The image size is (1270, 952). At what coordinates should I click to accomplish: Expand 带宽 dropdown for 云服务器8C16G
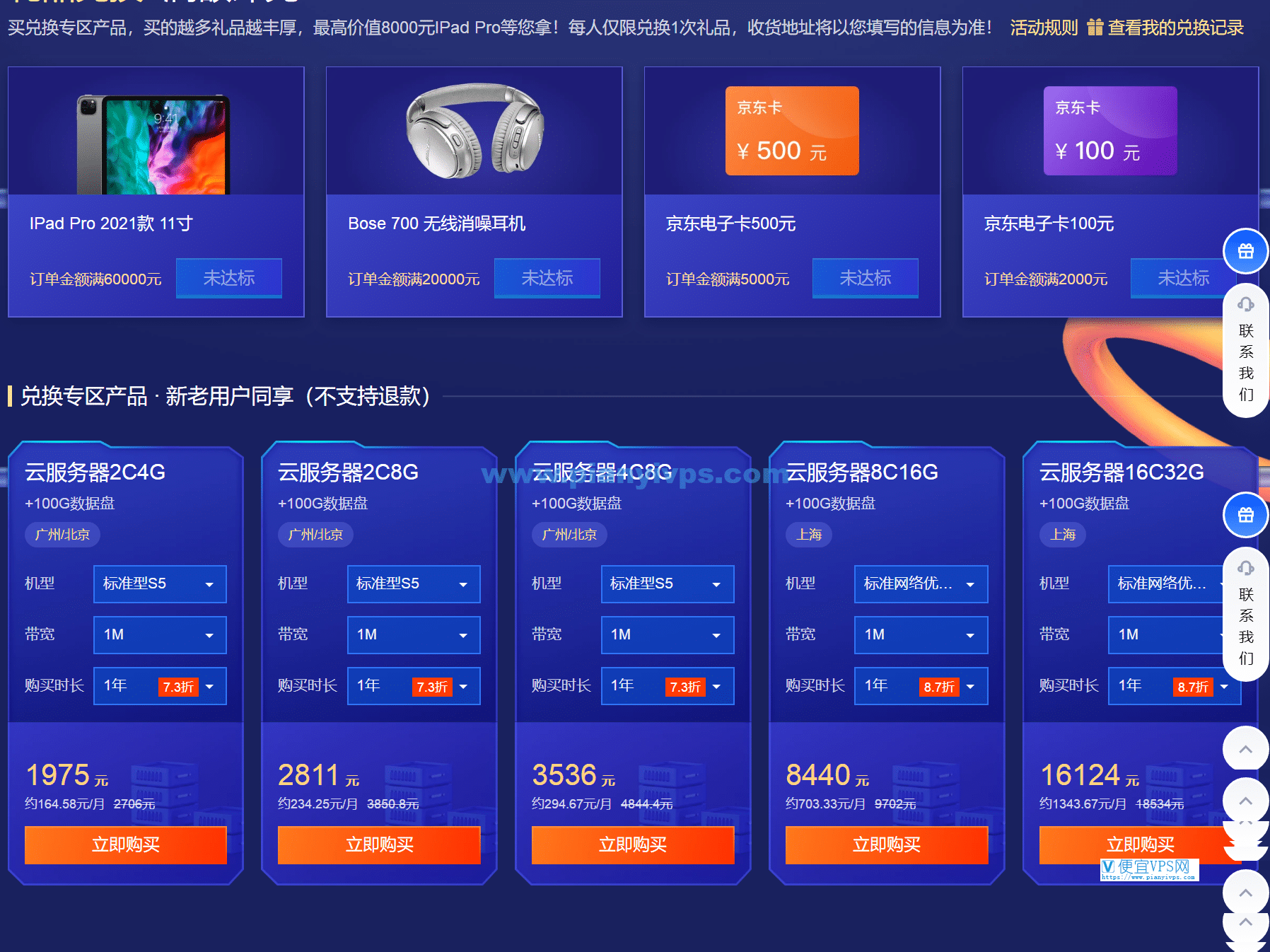(921, 635)
